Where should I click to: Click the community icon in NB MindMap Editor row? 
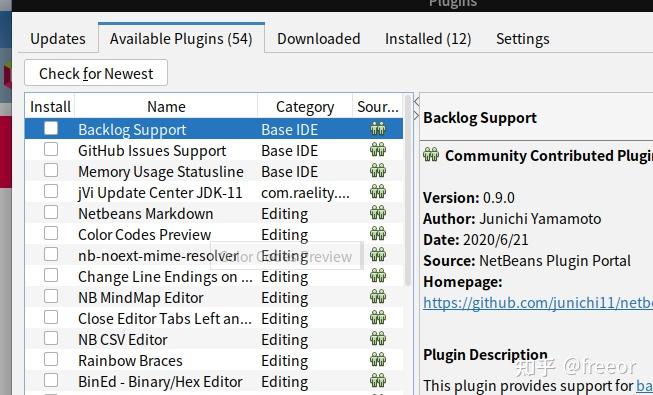pos(378,297)
